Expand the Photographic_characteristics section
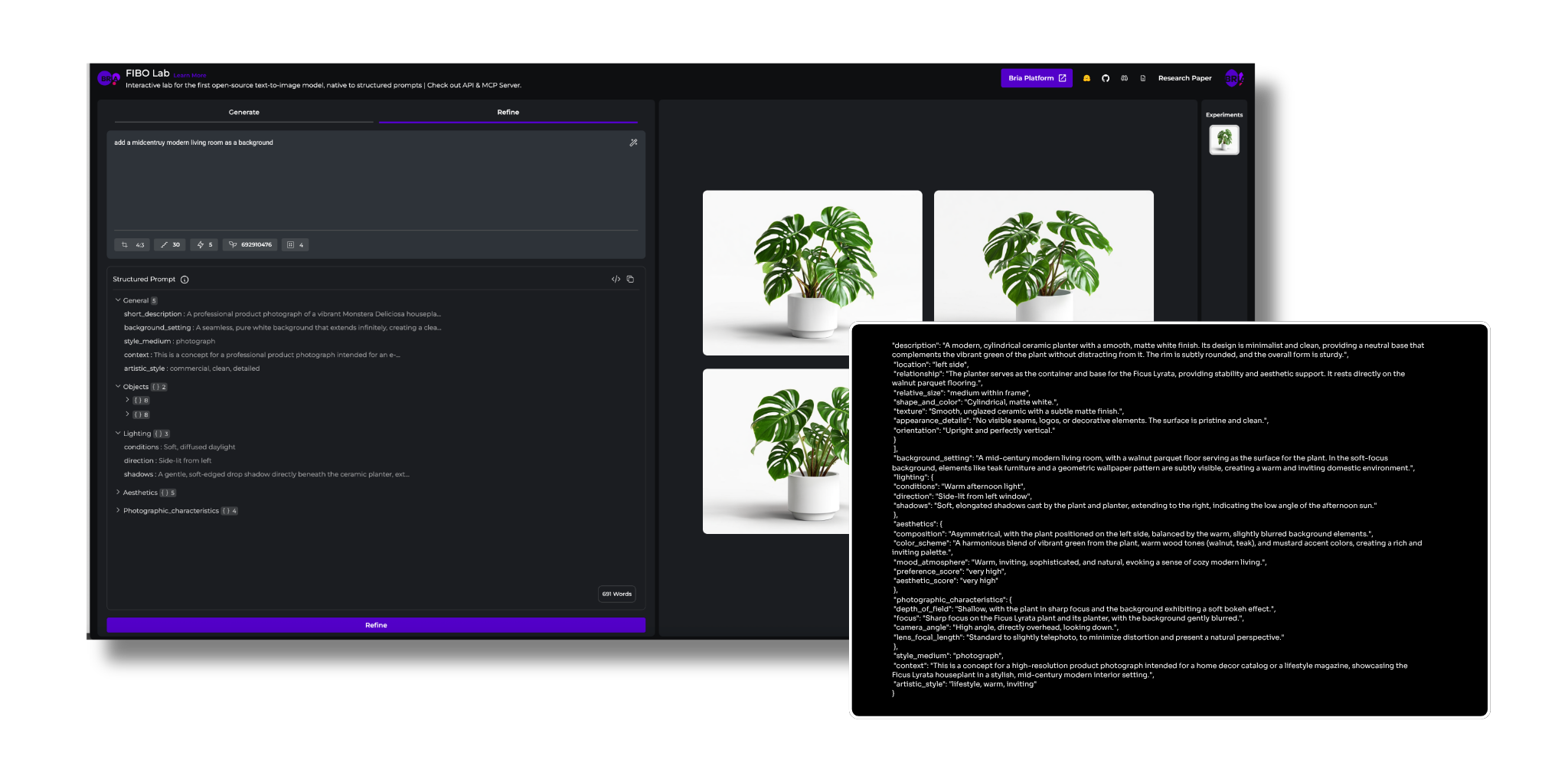The width and height of the screenshot is (1568, 773). point(118,511)
